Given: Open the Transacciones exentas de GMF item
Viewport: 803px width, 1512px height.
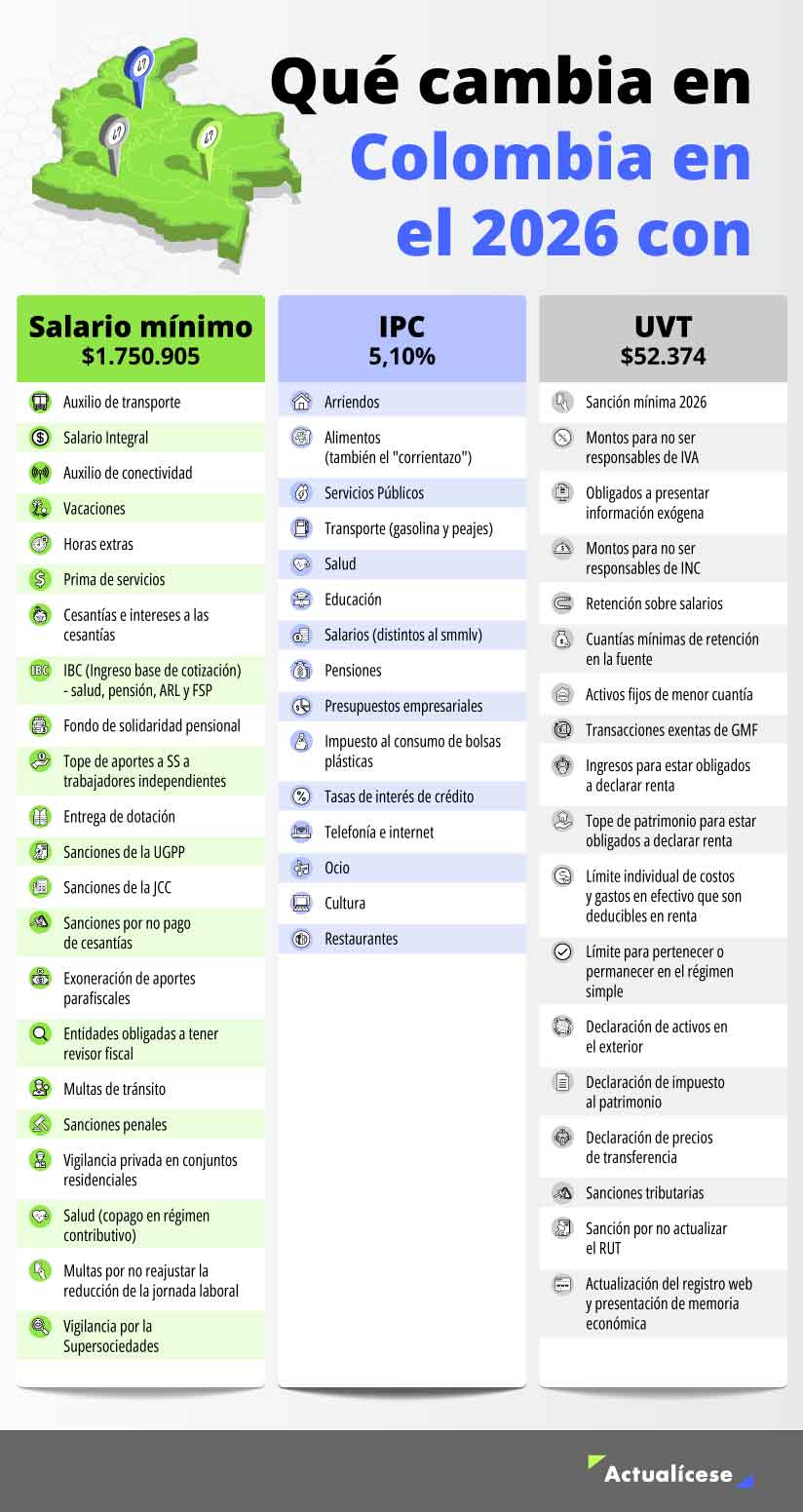Looking at the screenshot, I should [671, 730].
